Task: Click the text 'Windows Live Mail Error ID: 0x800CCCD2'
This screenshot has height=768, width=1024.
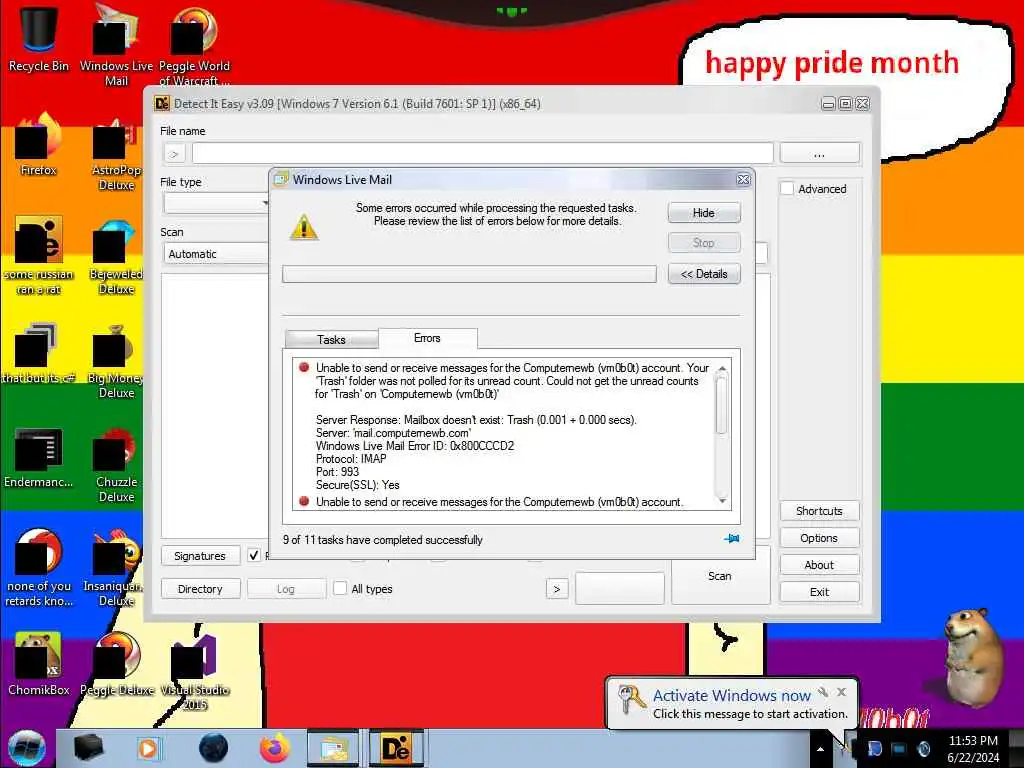Action: pyautogui.click(x=415, y=446)
